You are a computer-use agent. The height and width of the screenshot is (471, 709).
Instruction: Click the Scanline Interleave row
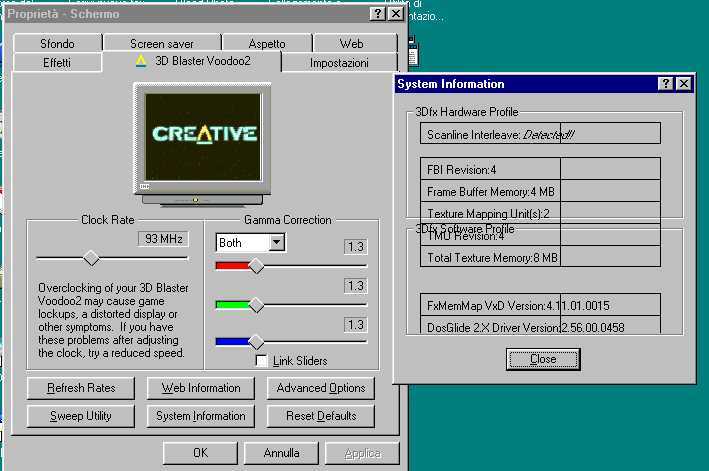[540, 133]
